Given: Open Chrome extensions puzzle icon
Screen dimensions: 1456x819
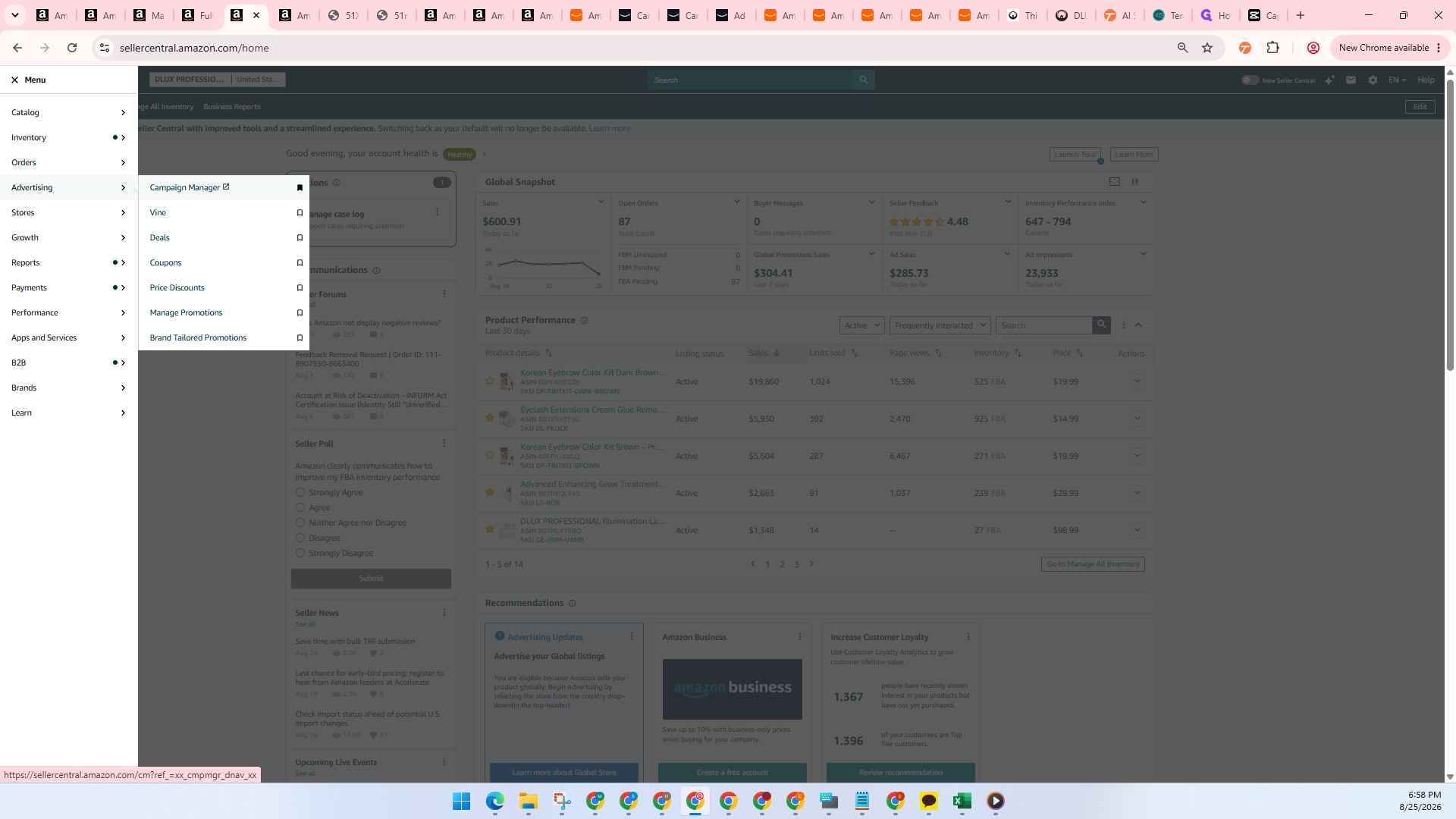Looking at the screenshot, I should pyautogui.click(x=1272, y=48).
